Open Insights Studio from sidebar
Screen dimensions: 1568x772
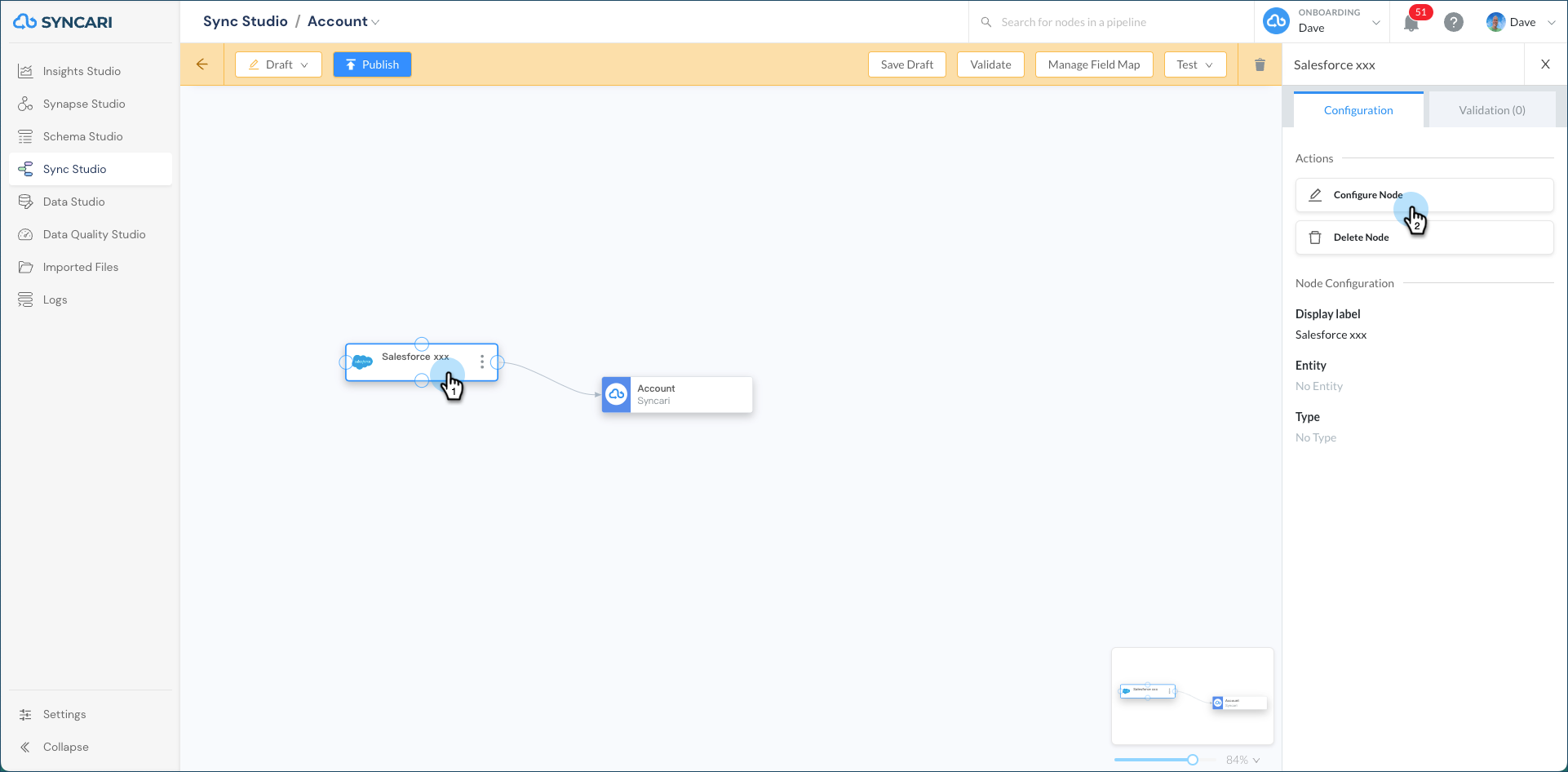click(x=91, y=71)
